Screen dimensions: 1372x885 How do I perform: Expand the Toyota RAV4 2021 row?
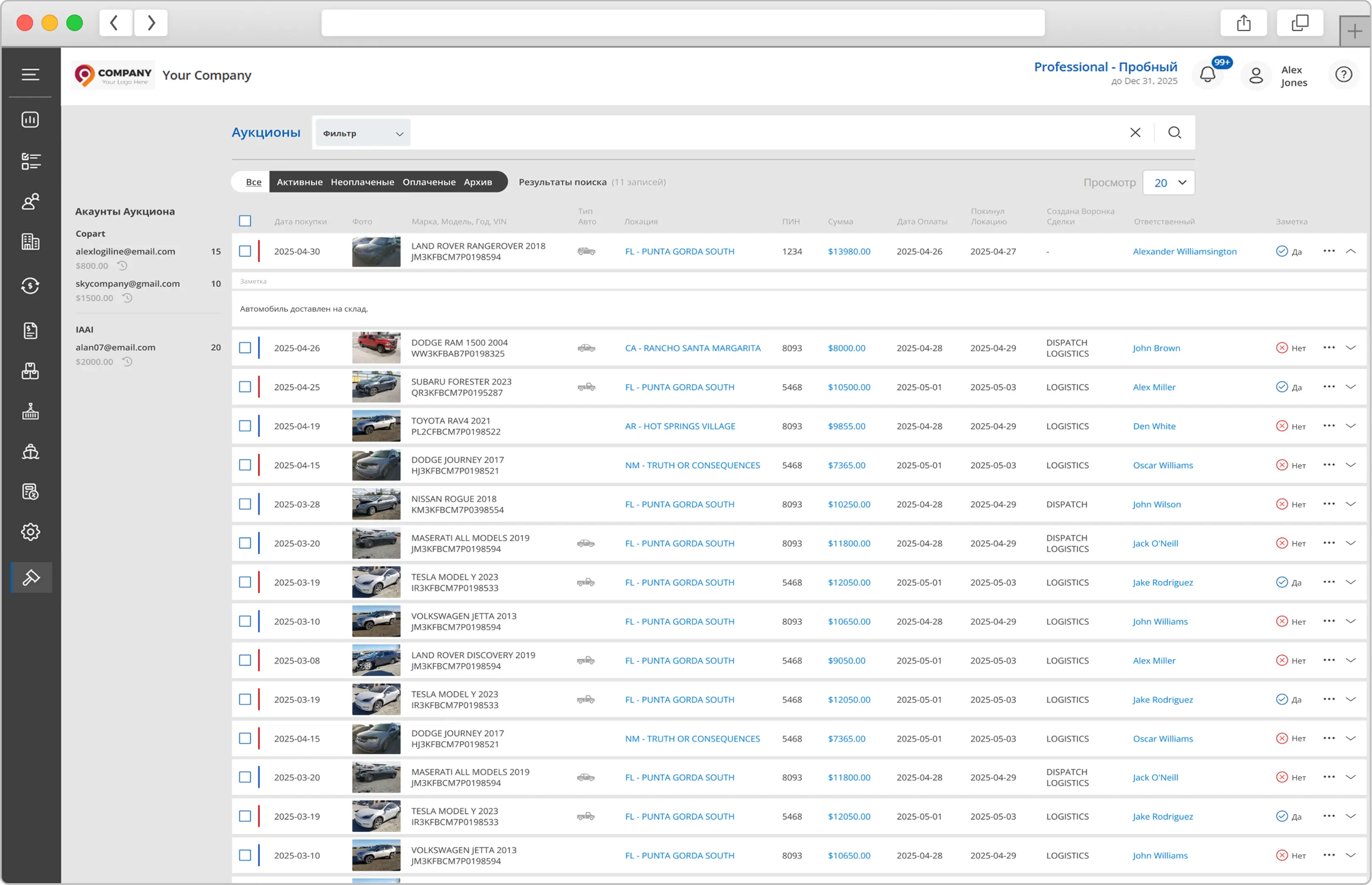[x=1351, y=426]
